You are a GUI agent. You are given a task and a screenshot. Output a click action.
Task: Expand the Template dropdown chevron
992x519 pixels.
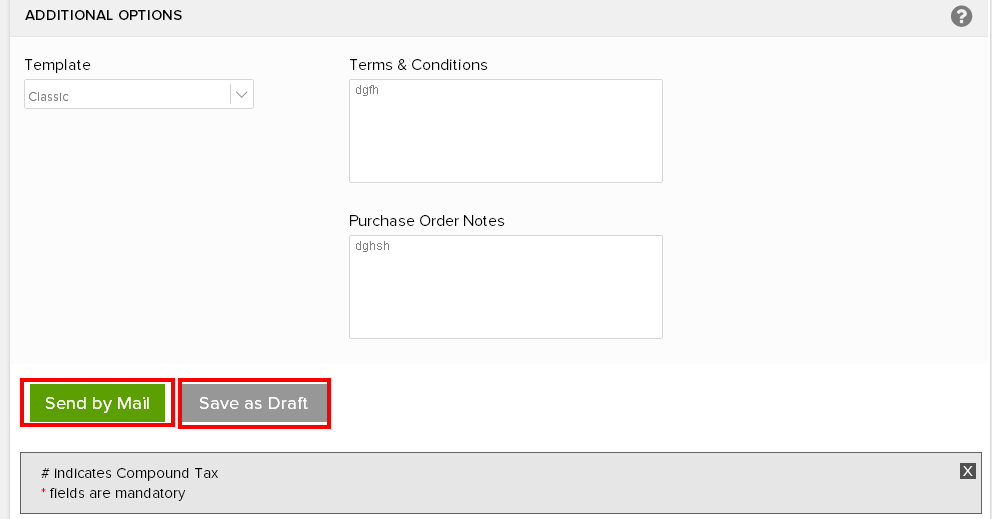[241, 94]
